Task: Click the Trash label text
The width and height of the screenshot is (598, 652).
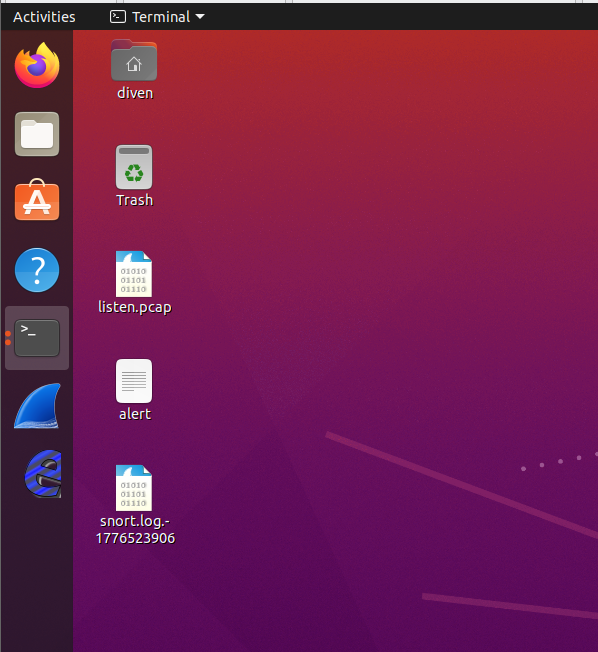Action: tap(135, 200)
